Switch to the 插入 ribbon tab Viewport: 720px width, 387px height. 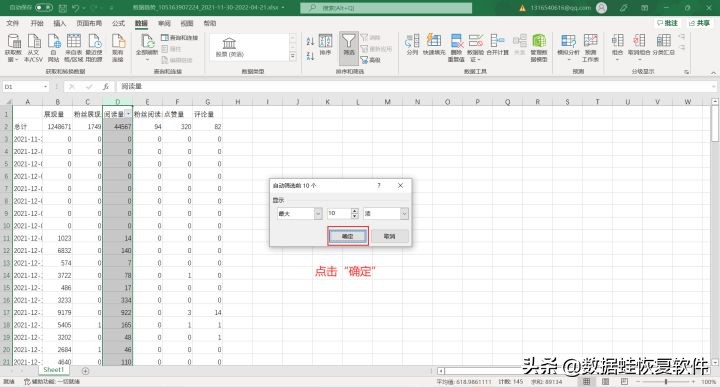60,23
